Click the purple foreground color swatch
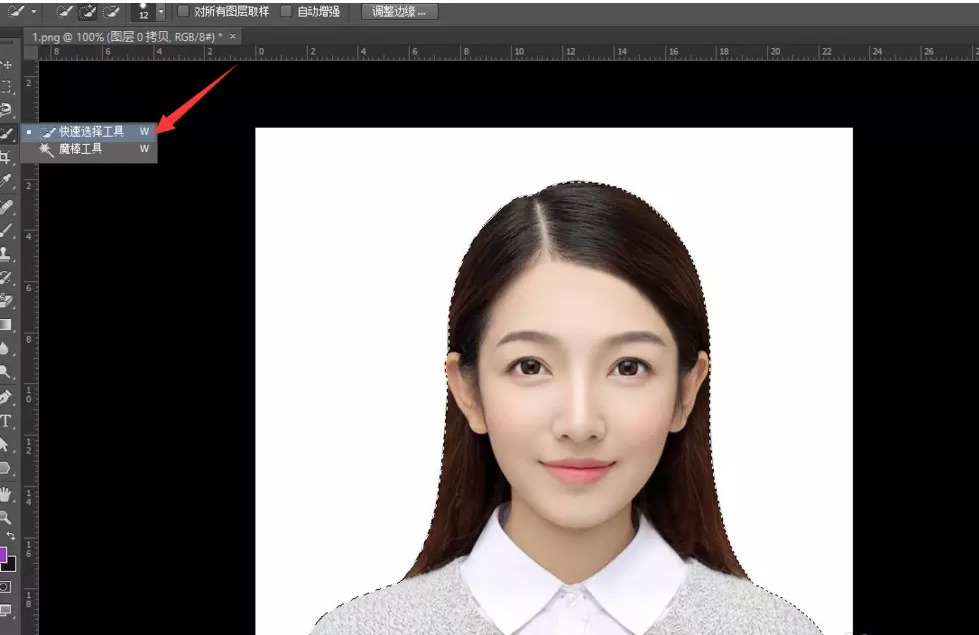 3,553
